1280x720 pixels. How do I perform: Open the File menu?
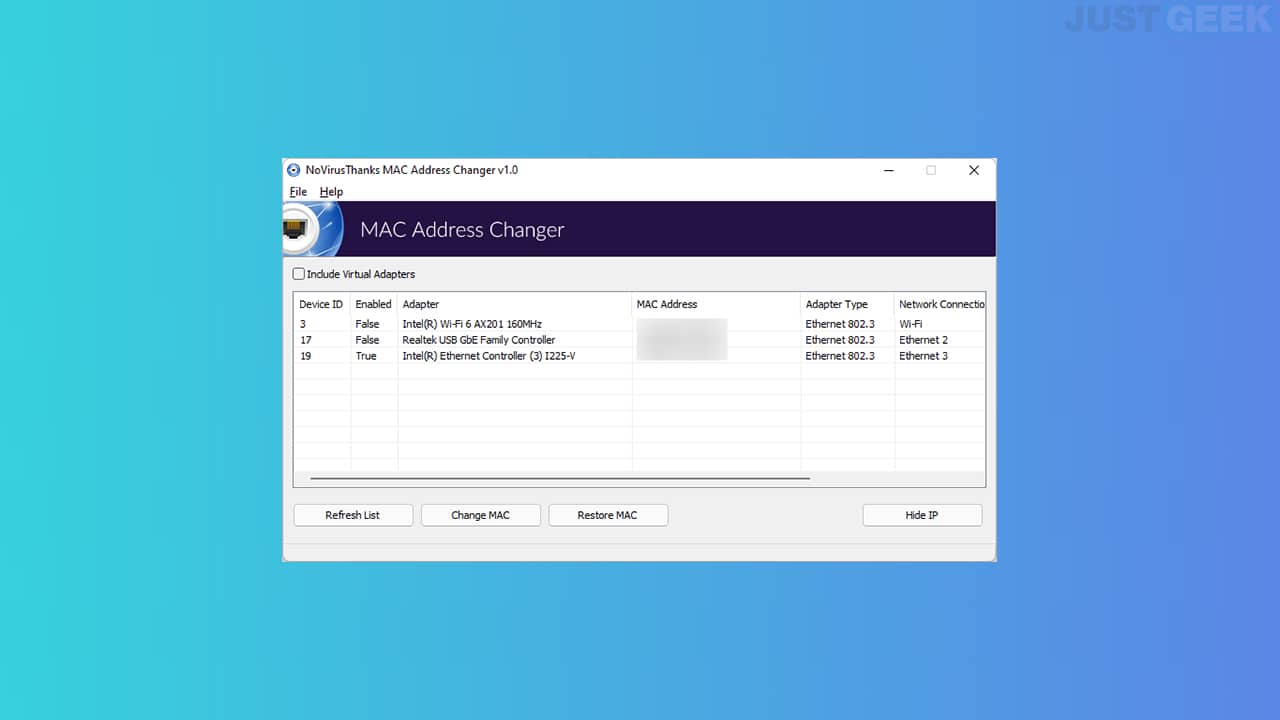click(x=298, y=192)
